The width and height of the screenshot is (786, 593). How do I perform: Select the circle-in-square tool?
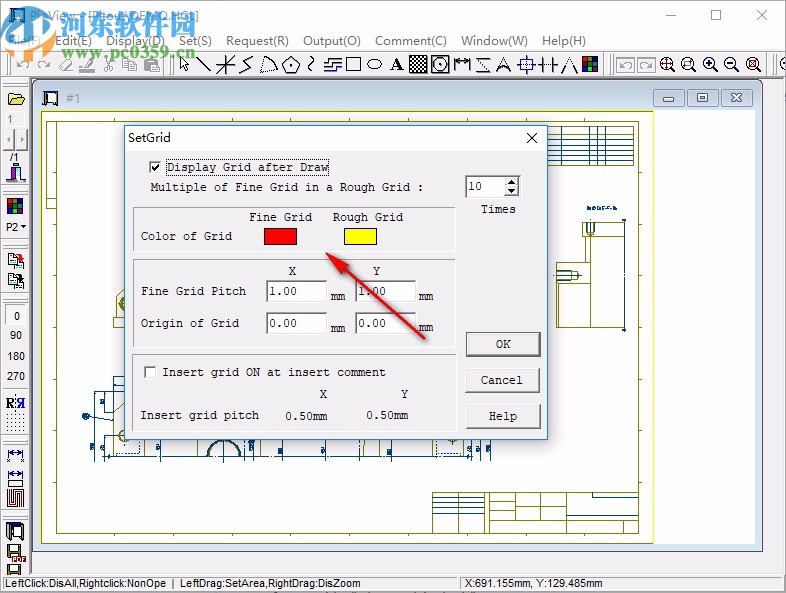point(440,64)
